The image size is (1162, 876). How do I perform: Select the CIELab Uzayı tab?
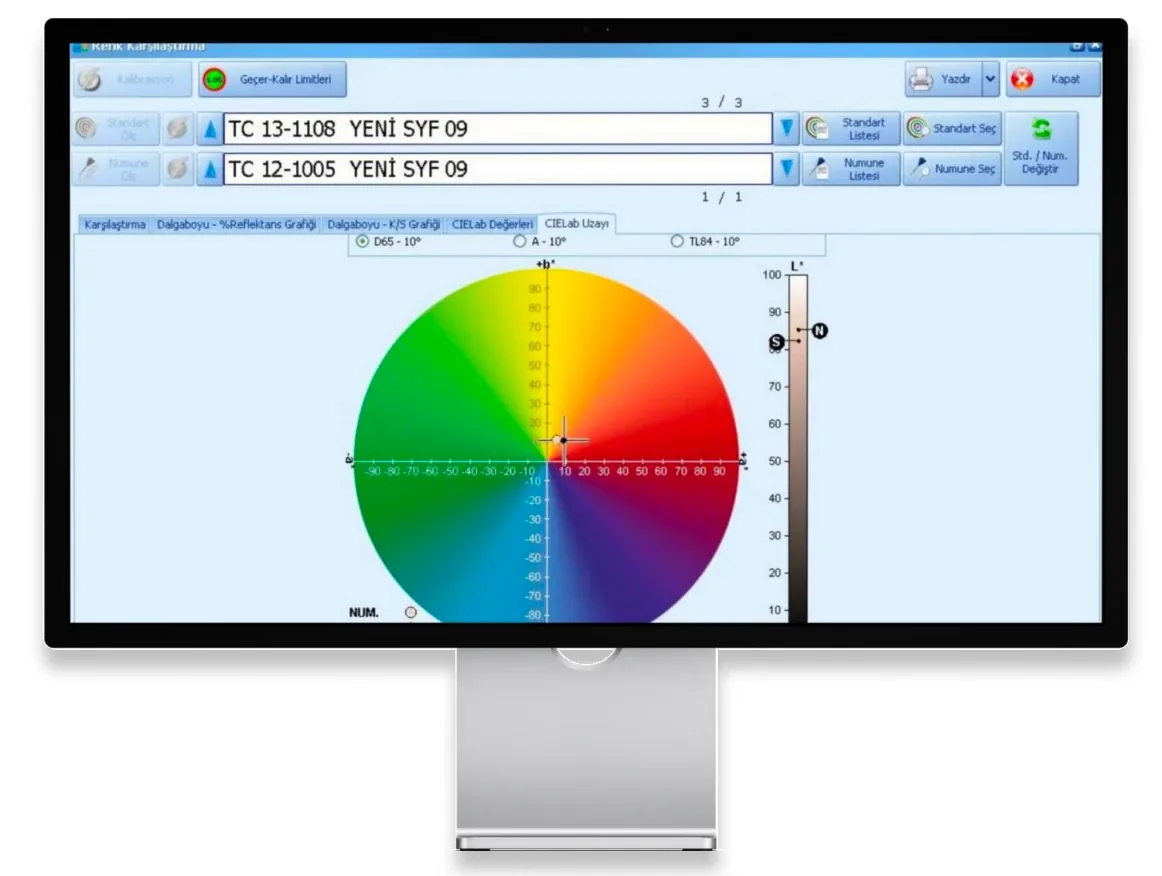577,223
